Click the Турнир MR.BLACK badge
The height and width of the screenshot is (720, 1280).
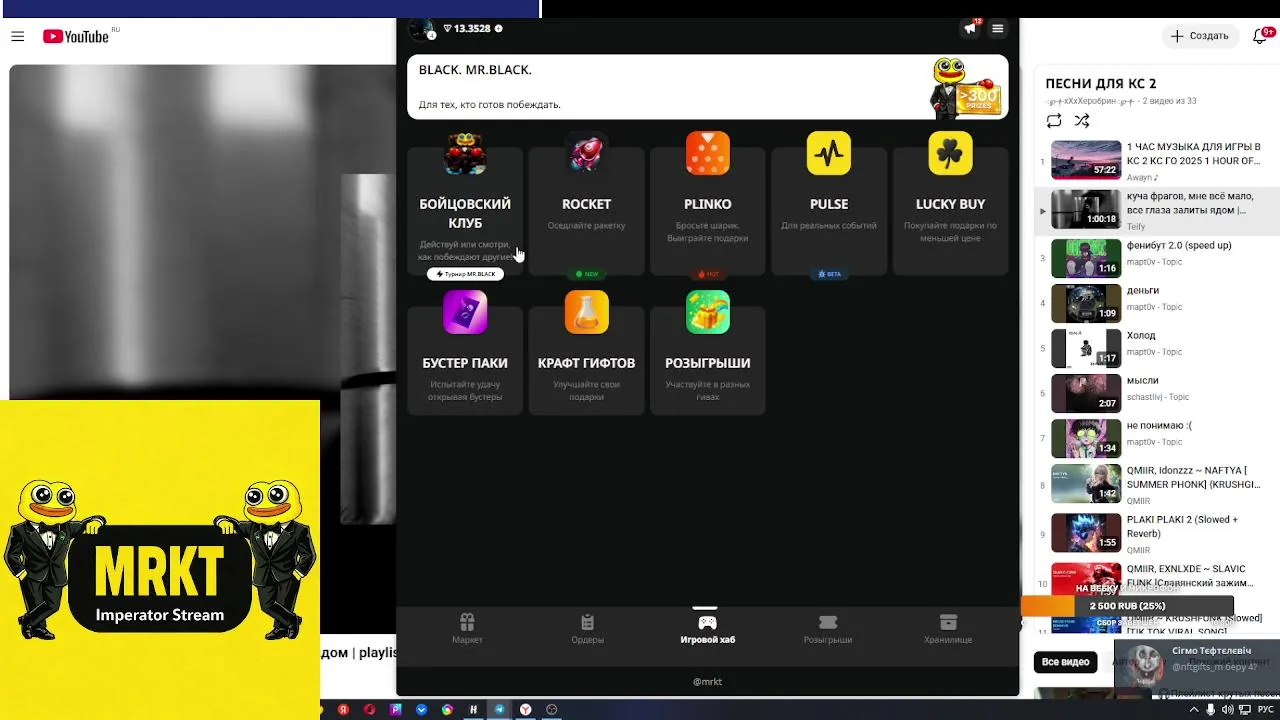pyautogui.click(x=465, y=274)
